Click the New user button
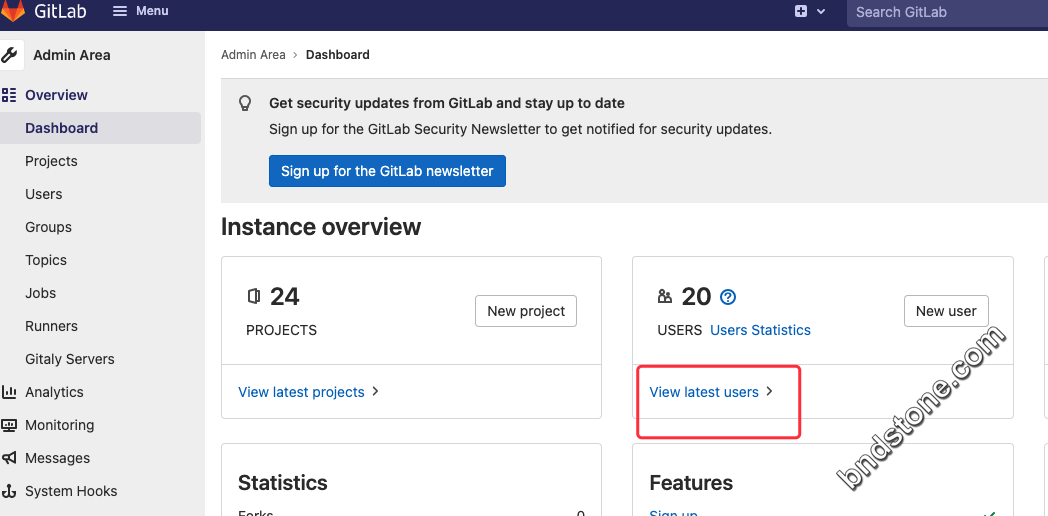The height and width of the screenshot is (516, 1048). 946,311
